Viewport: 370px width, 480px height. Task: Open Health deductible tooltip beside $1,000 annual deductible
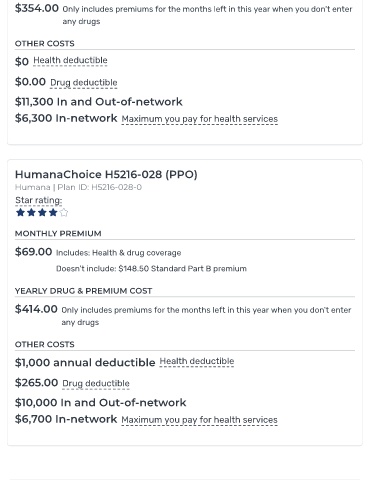coord(197,361)
